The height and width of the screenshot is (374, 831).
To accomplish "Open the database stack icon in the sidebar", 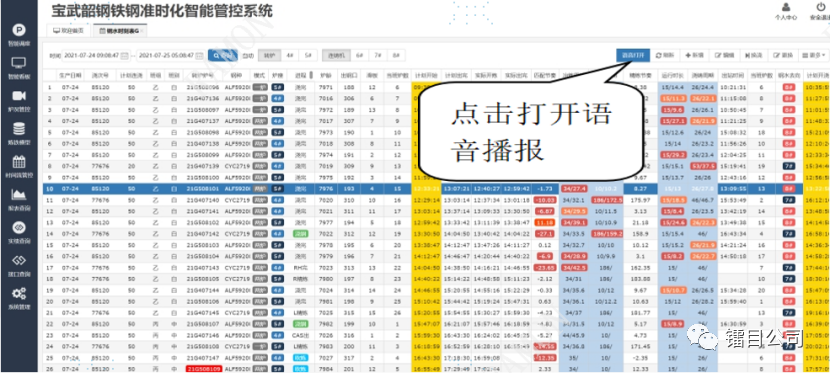I will pyautogui.click(x=19, y=129).
